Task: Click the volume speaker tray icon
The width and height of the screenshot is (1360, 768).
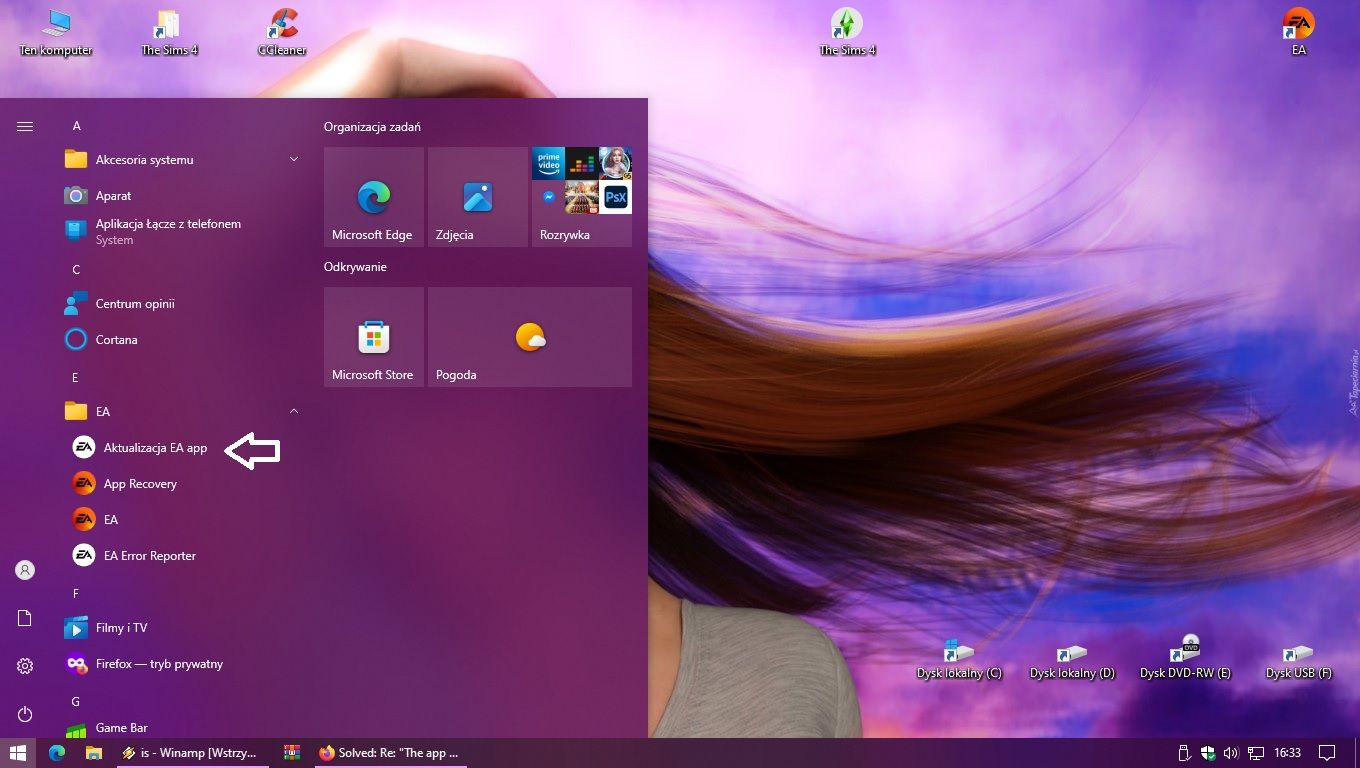Action: 1231,753
